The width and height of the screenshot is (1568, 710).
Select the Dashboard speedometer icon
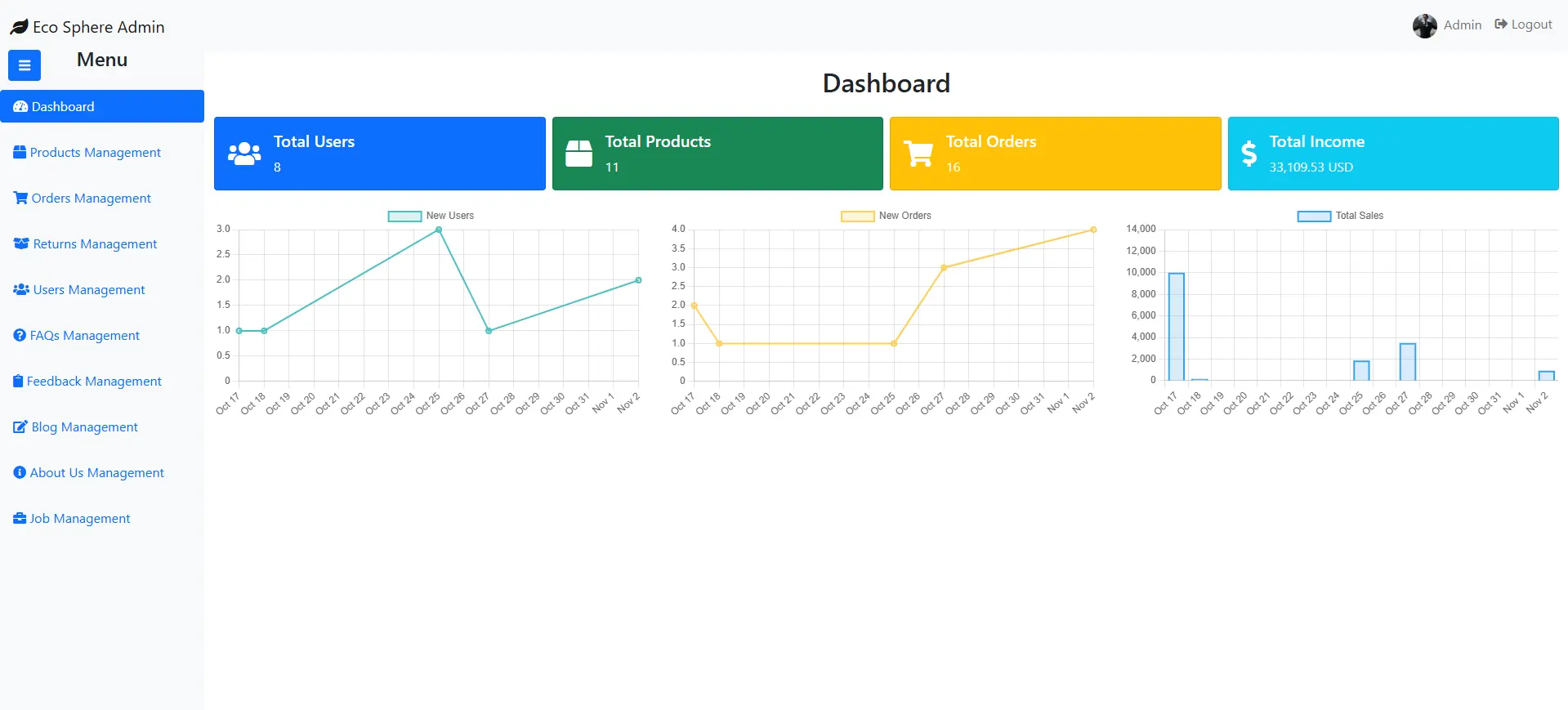[x=20, y=106]
